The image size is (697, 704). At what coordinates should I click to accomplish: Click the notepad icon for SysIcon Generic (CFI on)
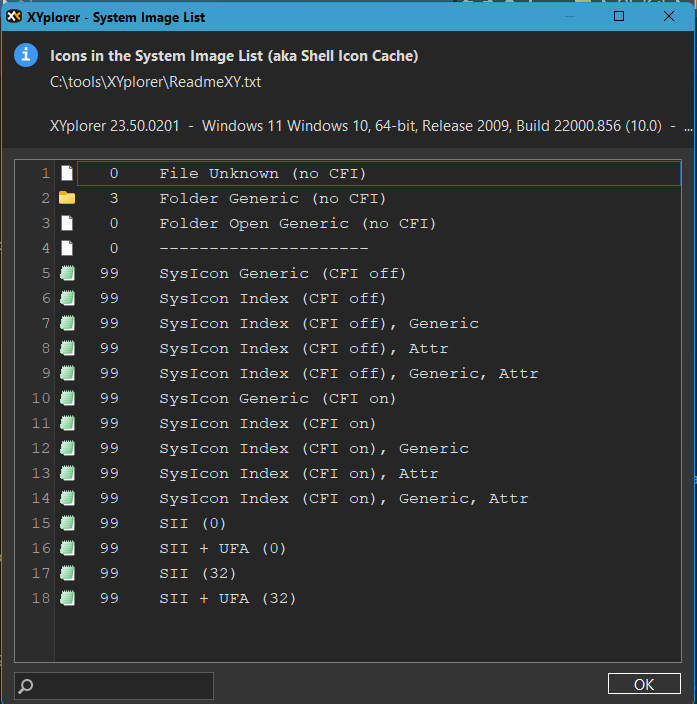pyautogui.click(x=67, y=398)
